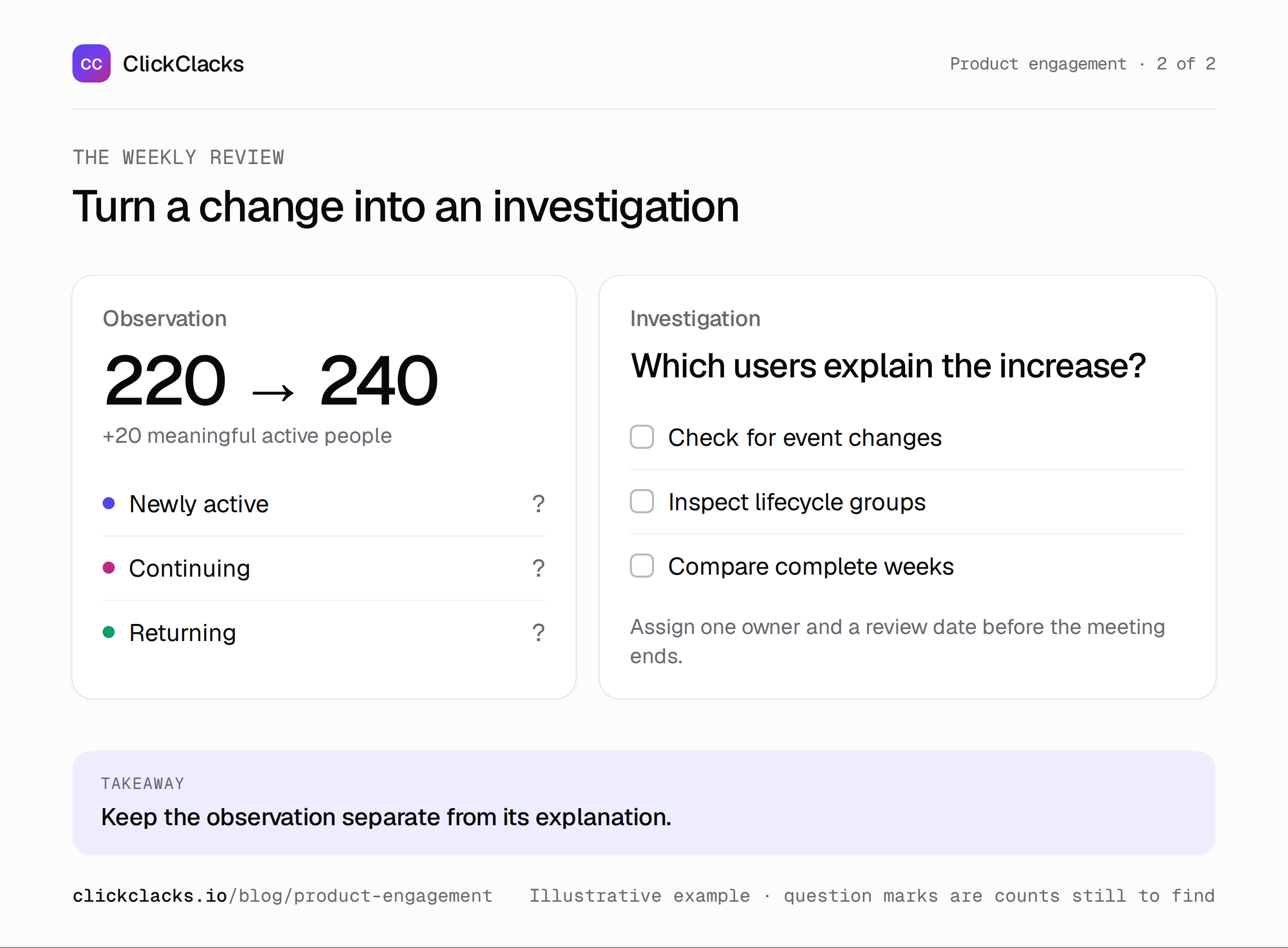The image size is (1288, 948).
Task: Click the blue Newly active dot
Action: point(109,503)
